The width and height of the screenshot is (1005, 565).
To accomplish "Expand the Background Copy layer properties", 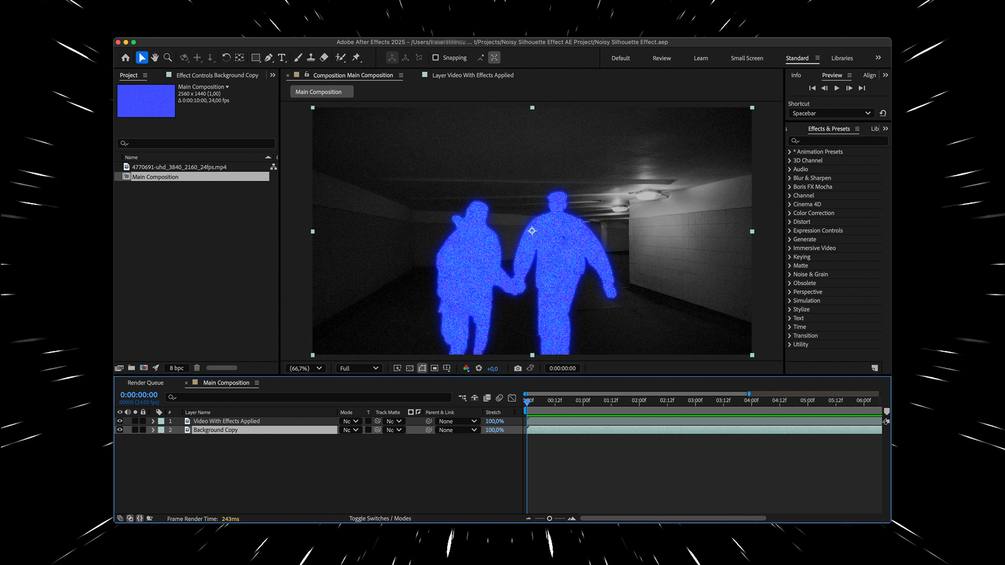I will point(153,430).
